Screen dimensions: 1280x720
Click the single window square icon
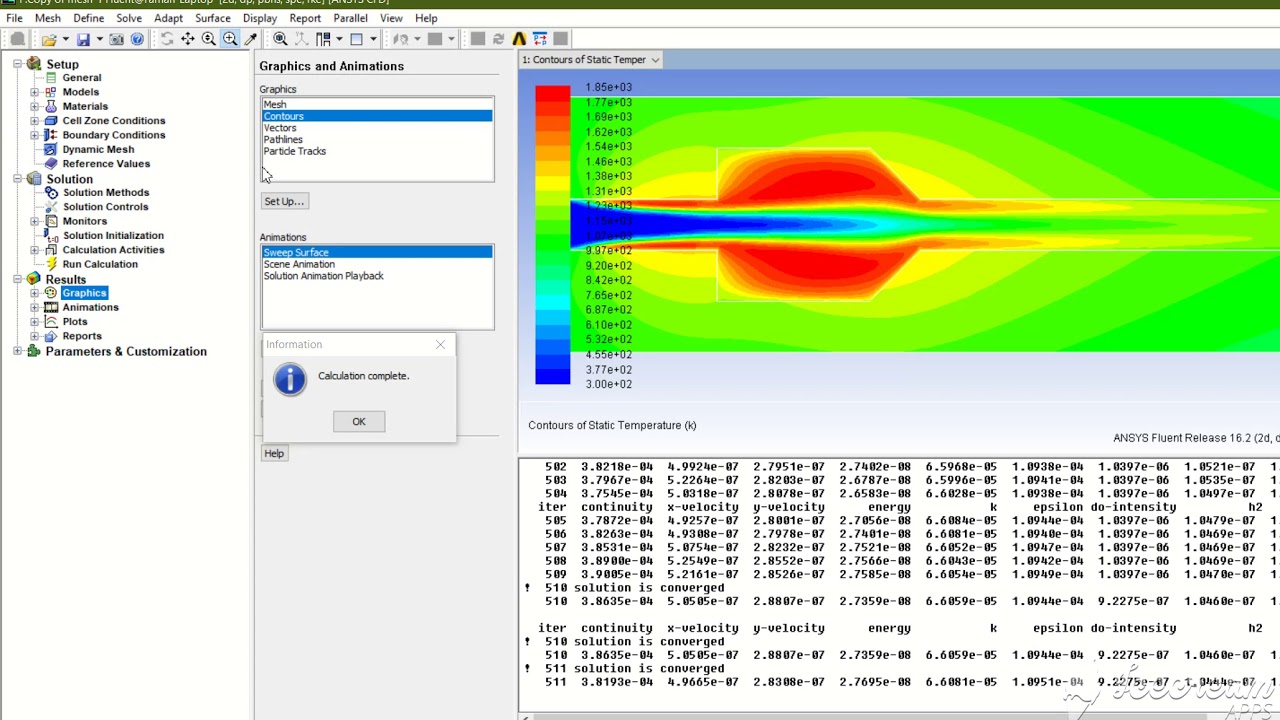[356, 39]
